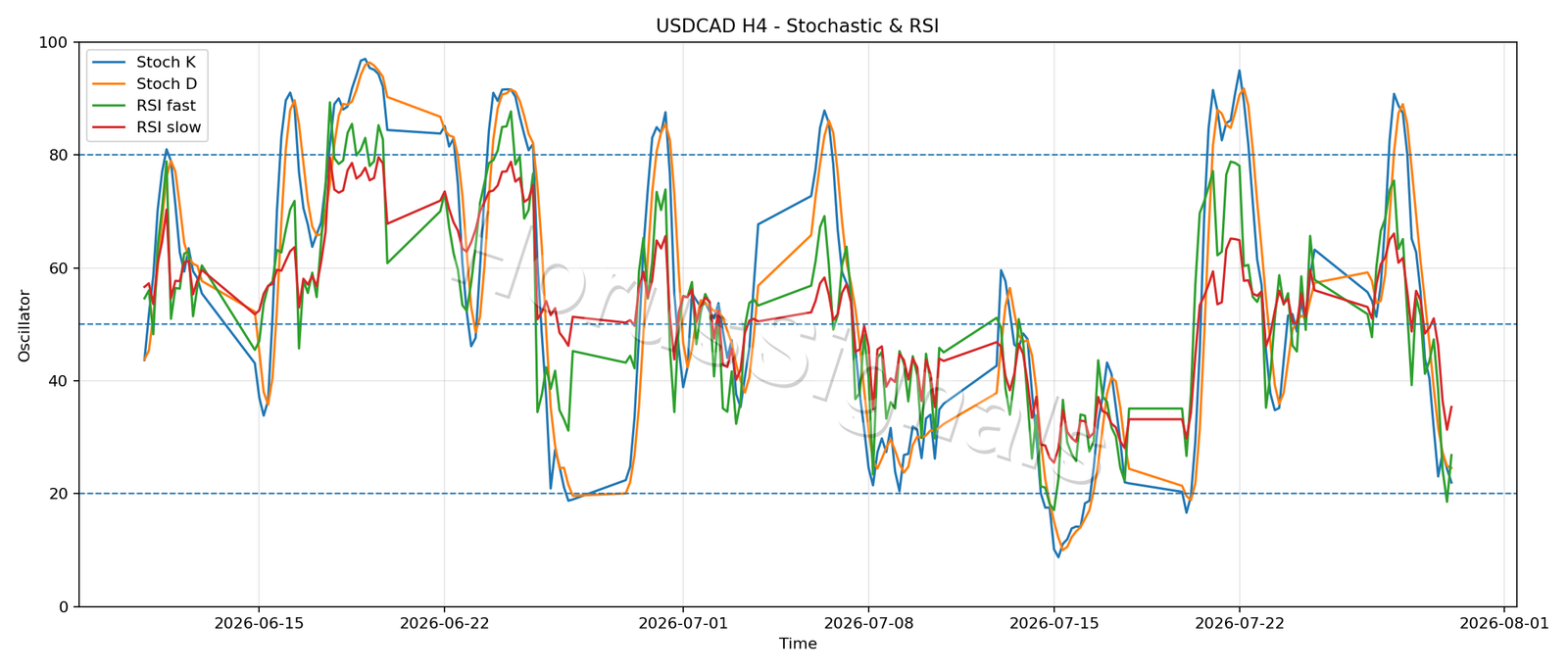Click the red RSI slow legend line sample
The height and width of the screenshot is (672, 1568).
[109, 127]
